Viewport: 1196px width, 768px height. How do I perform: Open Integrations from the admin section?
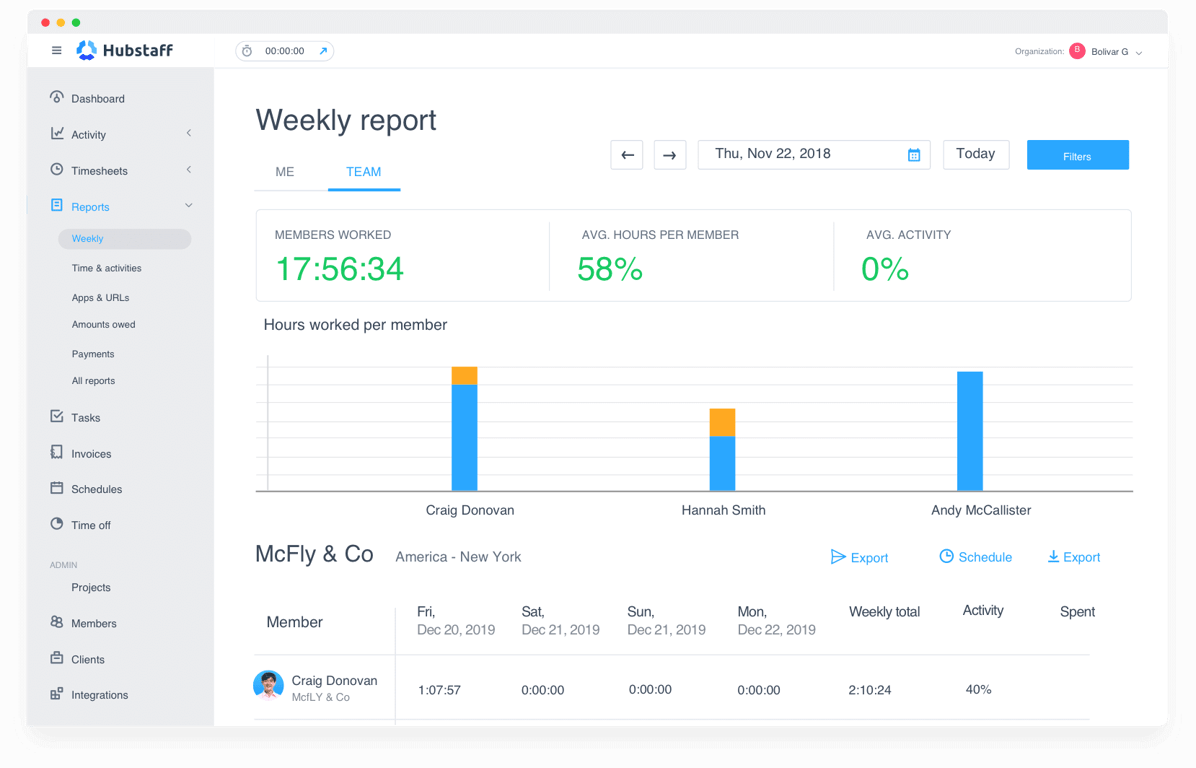pos(102,694)
